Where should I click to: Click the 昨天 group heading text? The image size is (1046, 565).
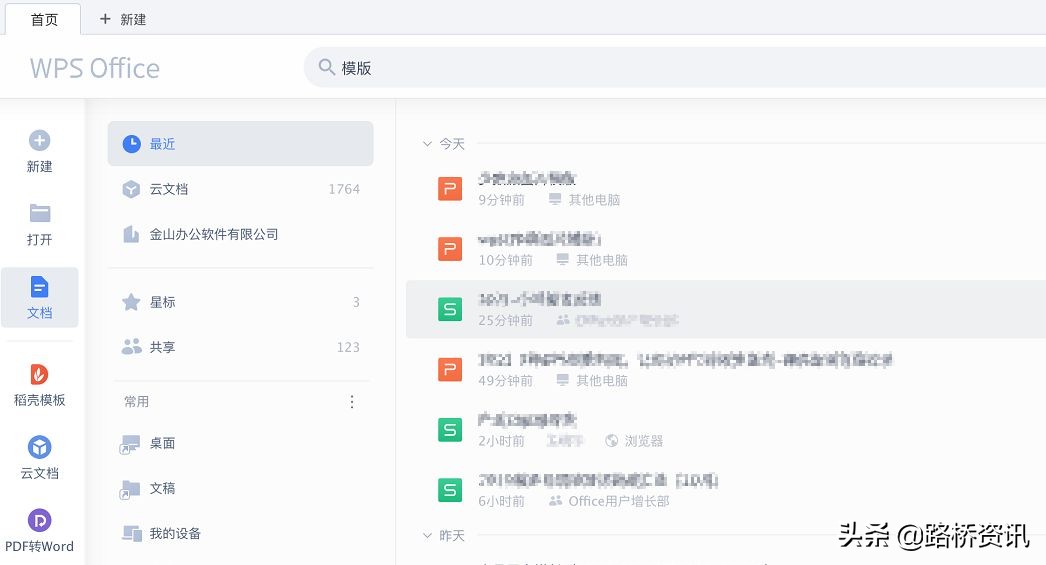coord(452,535)
